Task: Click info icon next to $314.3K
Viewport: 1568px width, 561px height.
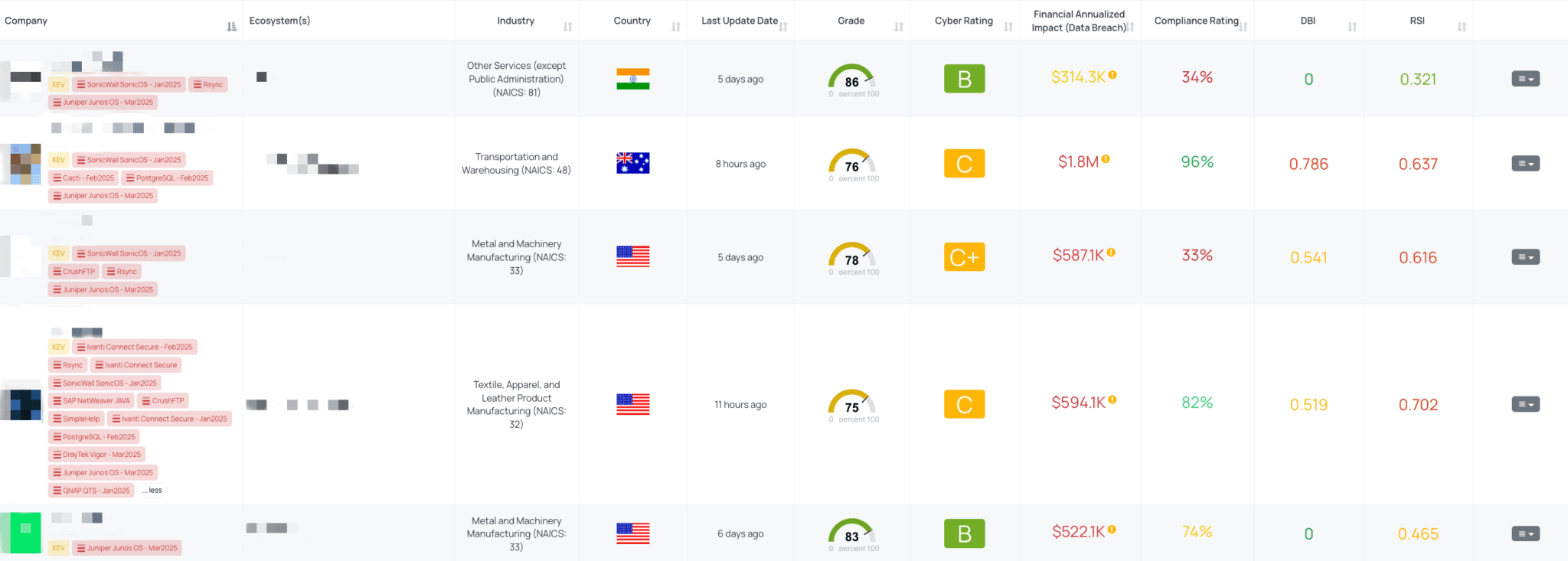Action: (1112, 75)
